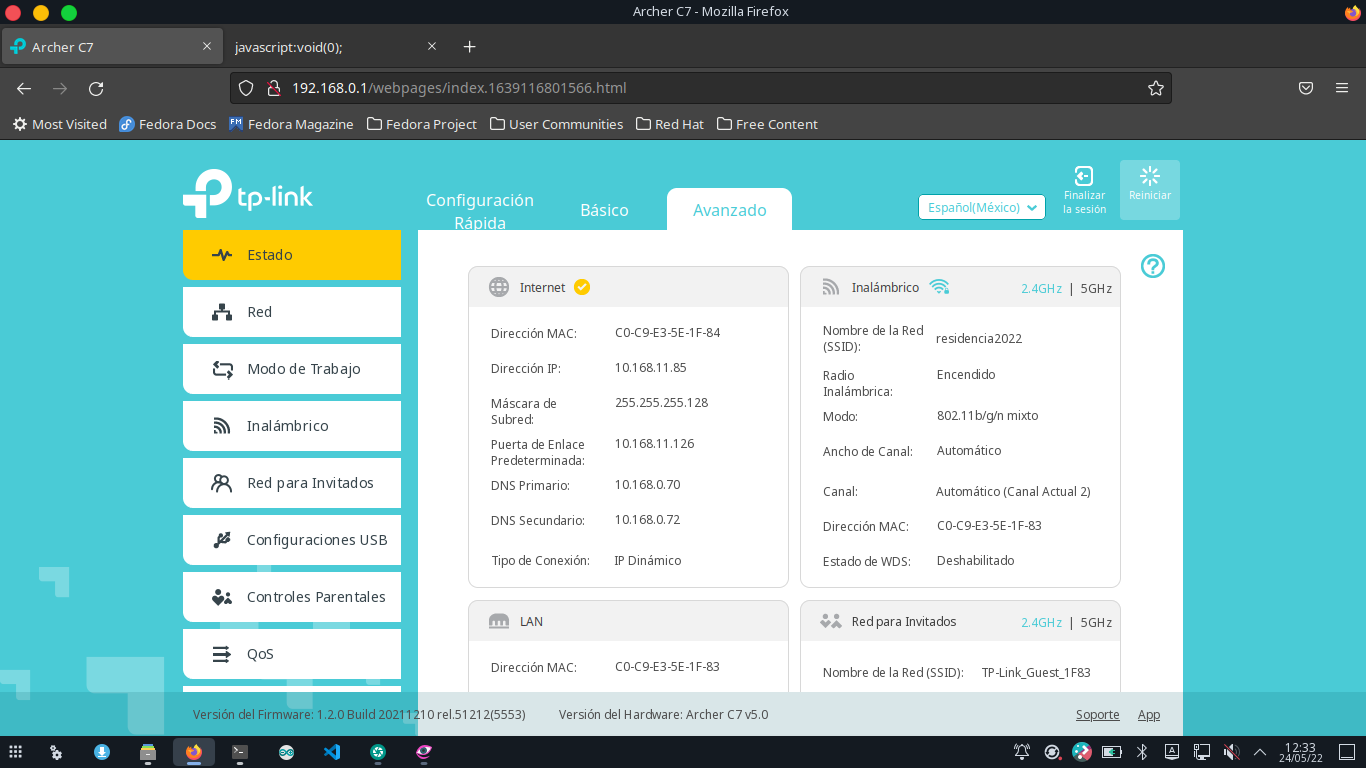1366x768 pixels.
Task: Open the Inalámbrico sidebar section
Action: tap(292, 426)
